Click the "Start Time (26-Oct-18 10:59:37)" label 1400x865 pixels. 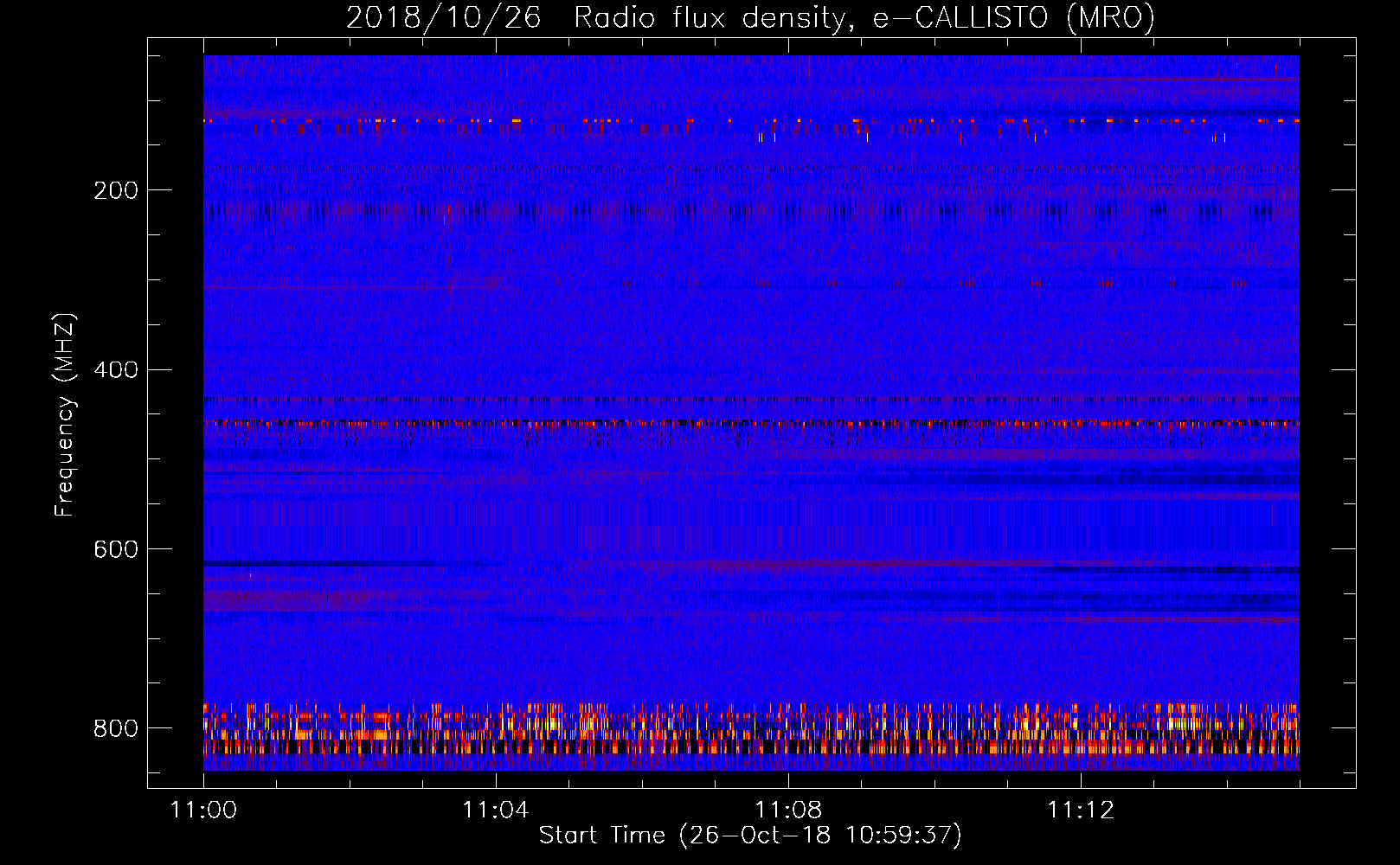750,835
